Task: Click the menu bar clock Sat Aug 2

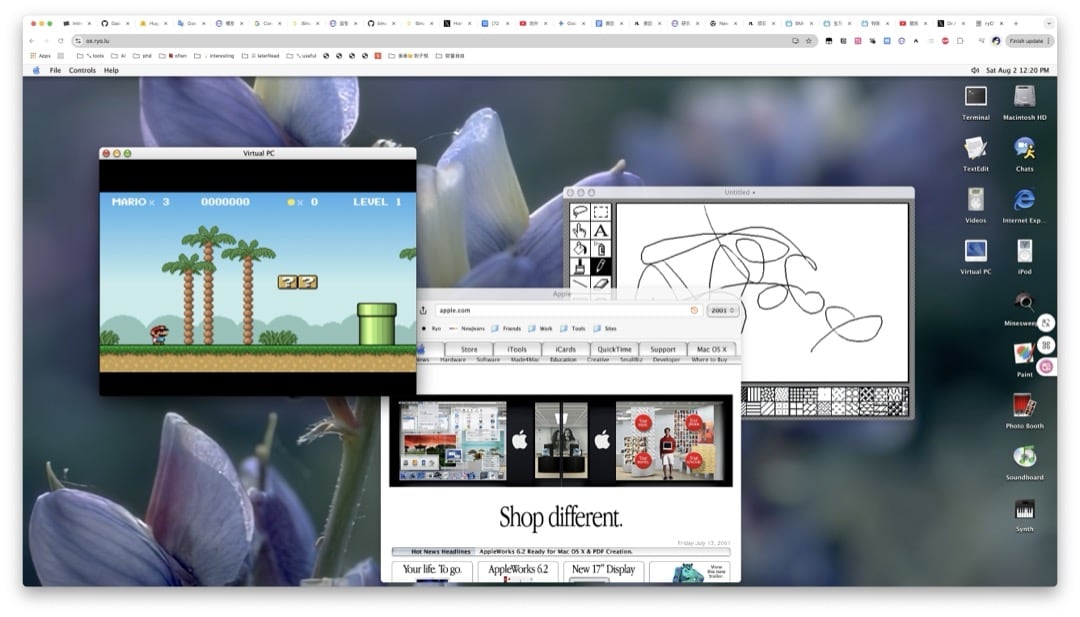Action: pos(1017,70)
